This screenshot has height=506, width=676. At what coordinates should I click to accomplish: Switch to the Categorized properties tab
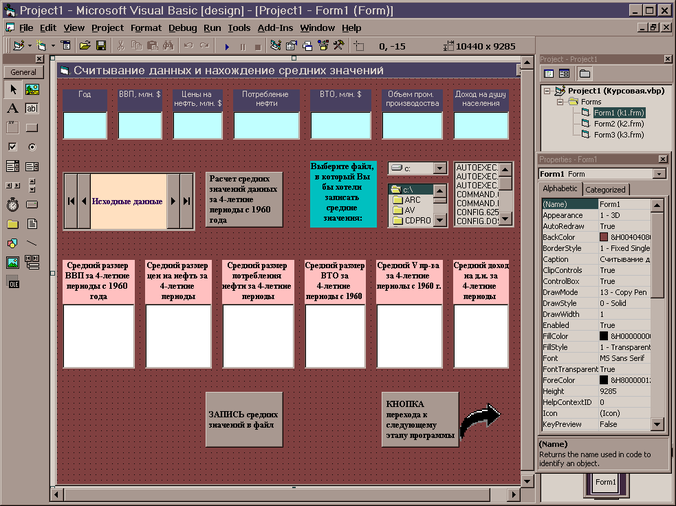tap(605, 190)
